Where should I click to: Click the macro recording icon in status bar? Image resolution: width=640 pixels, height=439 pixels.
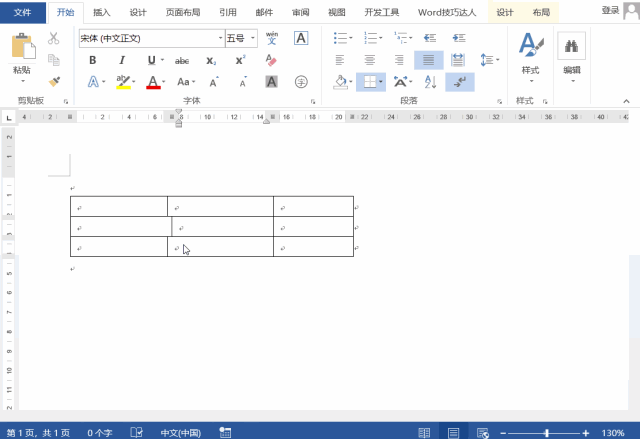click(x=225, y=432)
